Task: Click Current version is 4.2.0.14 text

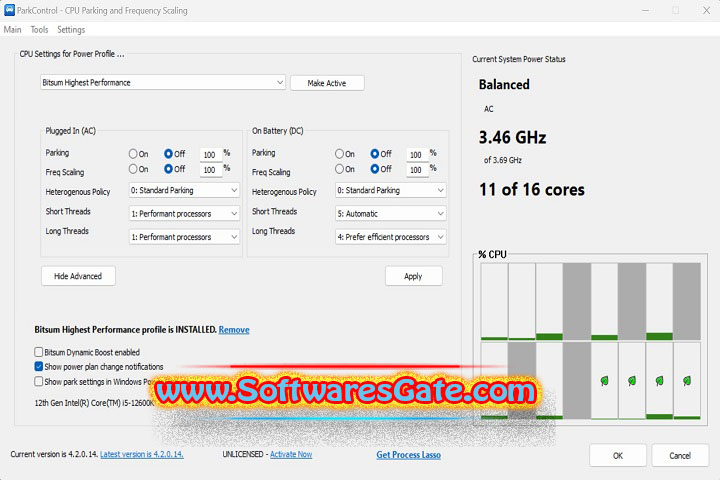Action: pos(54,454)
